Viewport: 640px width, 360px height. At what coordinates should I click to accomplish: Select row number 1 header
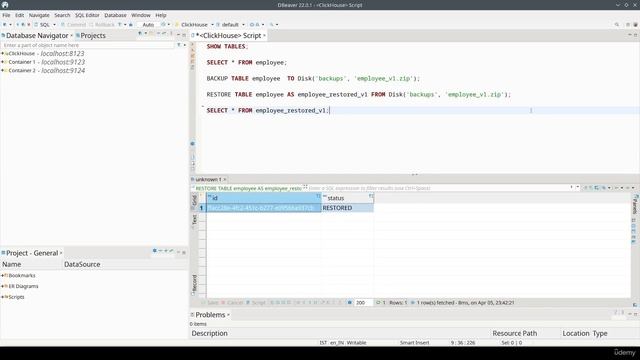point(201,208)
